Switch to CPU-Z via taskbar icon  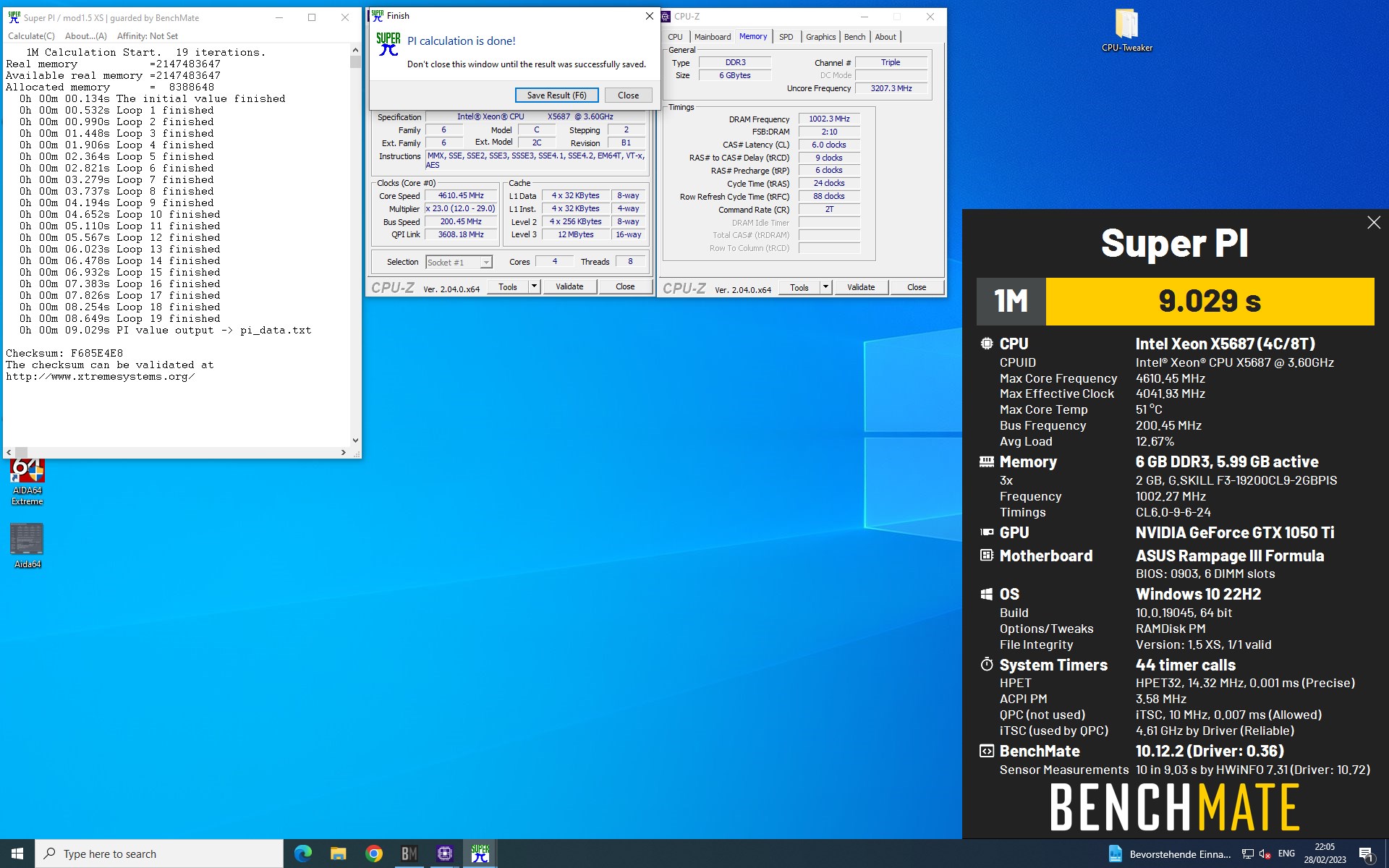pos(444,854)
